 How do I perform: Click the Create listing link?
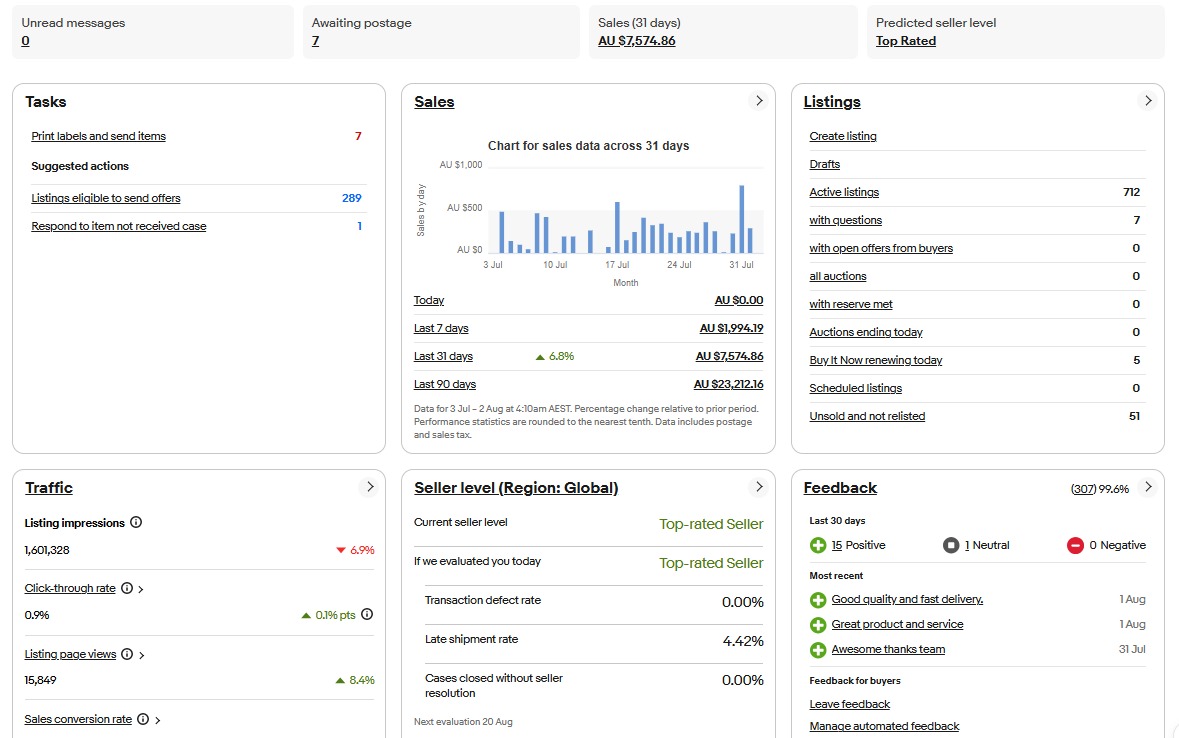(843, 136)
